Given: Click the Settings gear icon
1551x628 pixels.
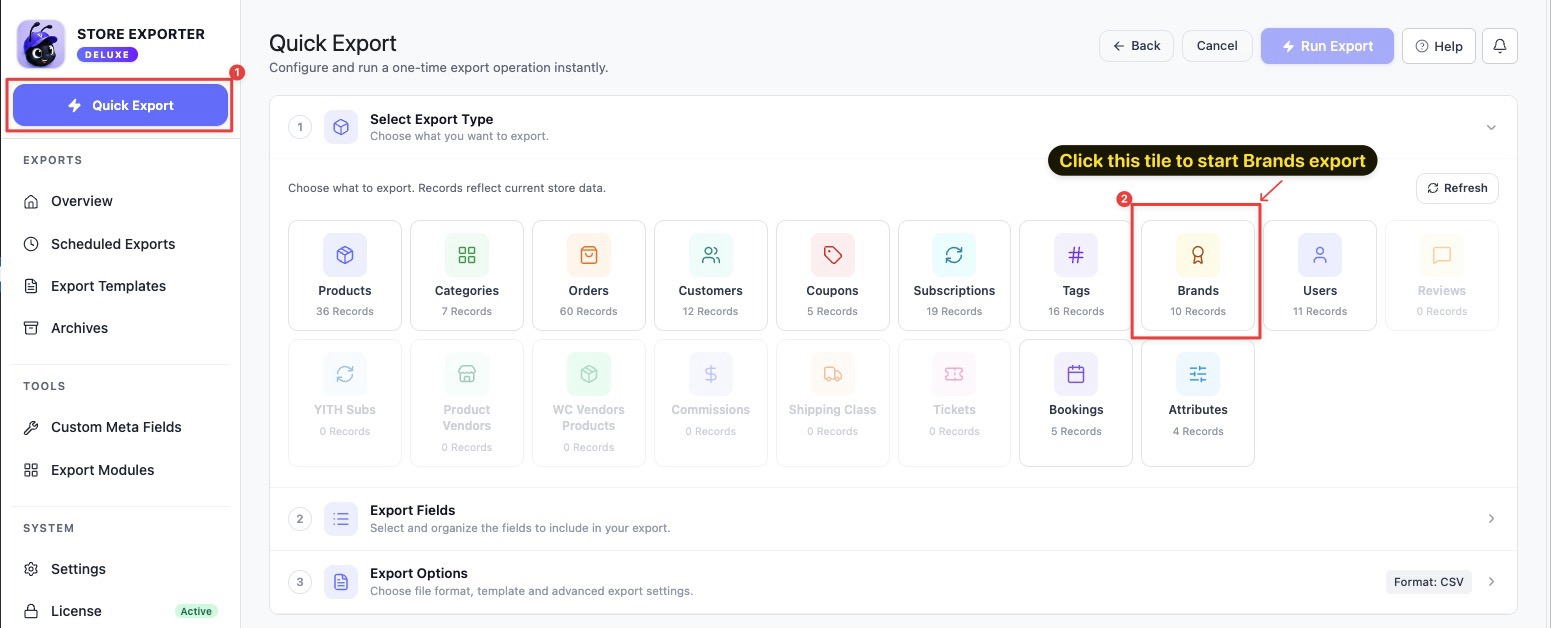Looking at the screenshot, I should pyautogui.click(x=31, y=569).
